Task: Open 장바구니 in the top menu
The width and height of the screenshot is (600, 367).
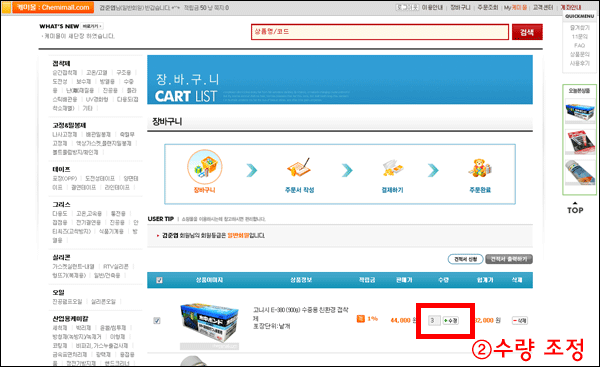Action: (x=460, y=7)
